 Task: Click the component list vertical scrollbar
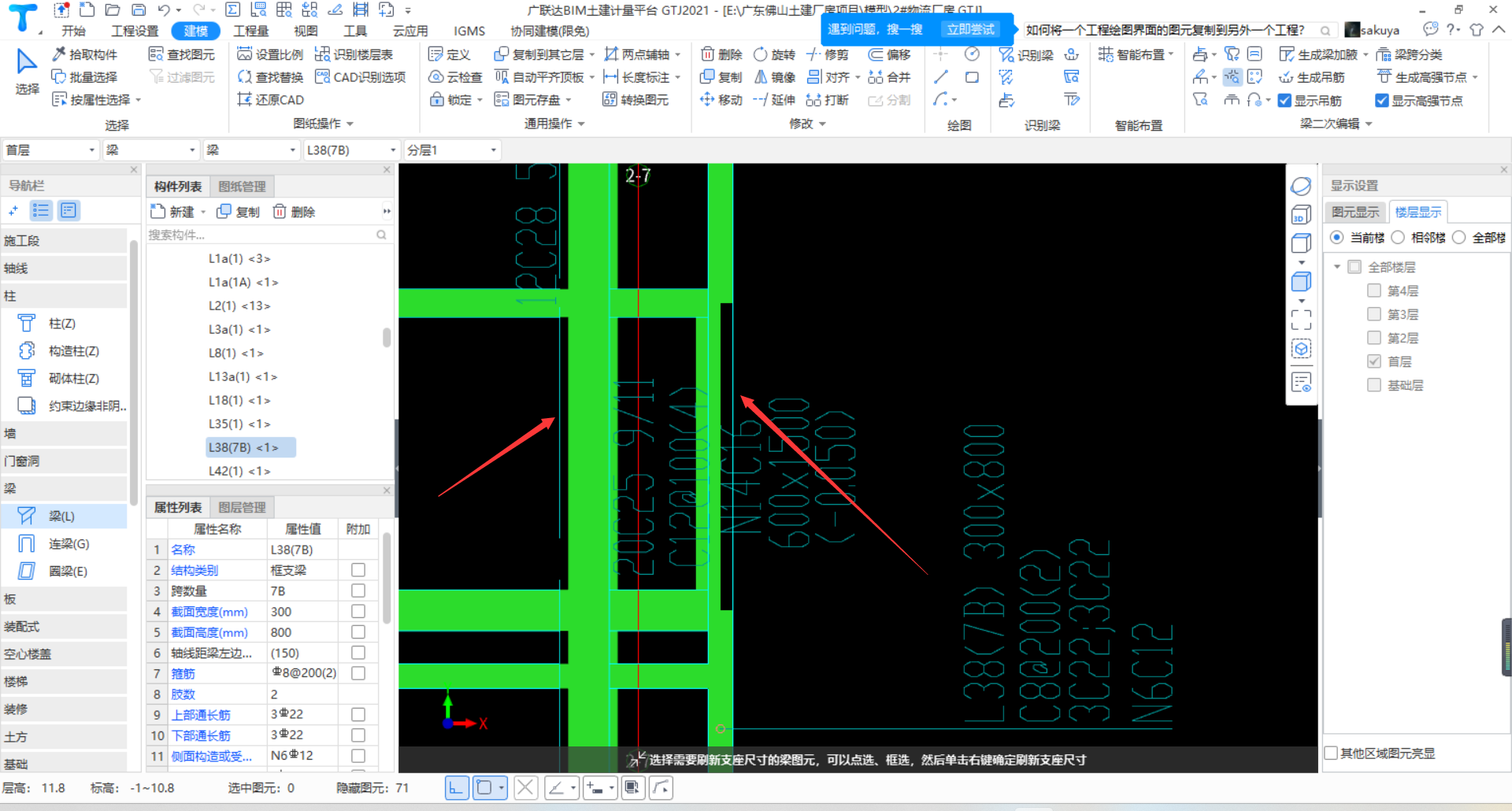click(387, 337)
